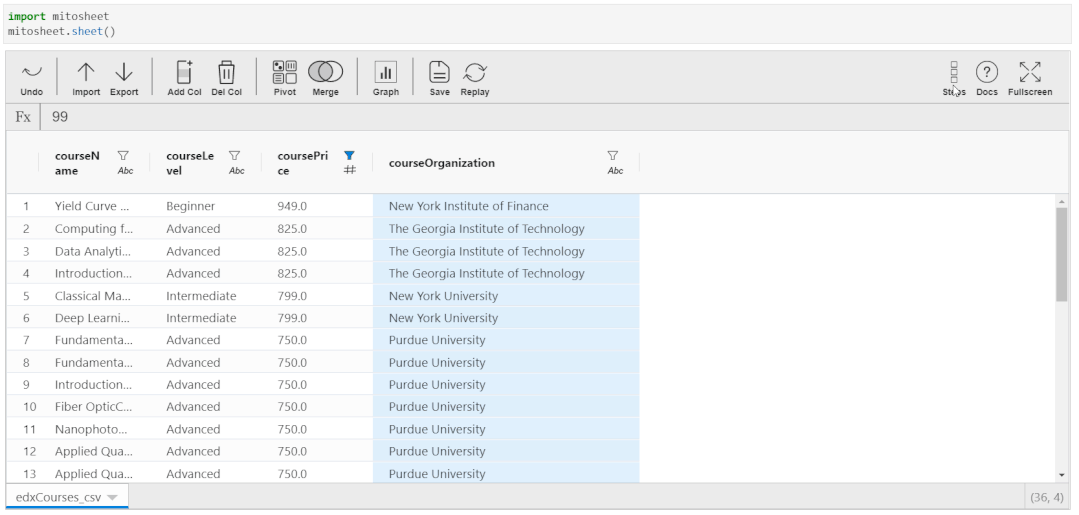Select the courseName column header
This screenshot has width=1079, height=515.
coord(78,163)
